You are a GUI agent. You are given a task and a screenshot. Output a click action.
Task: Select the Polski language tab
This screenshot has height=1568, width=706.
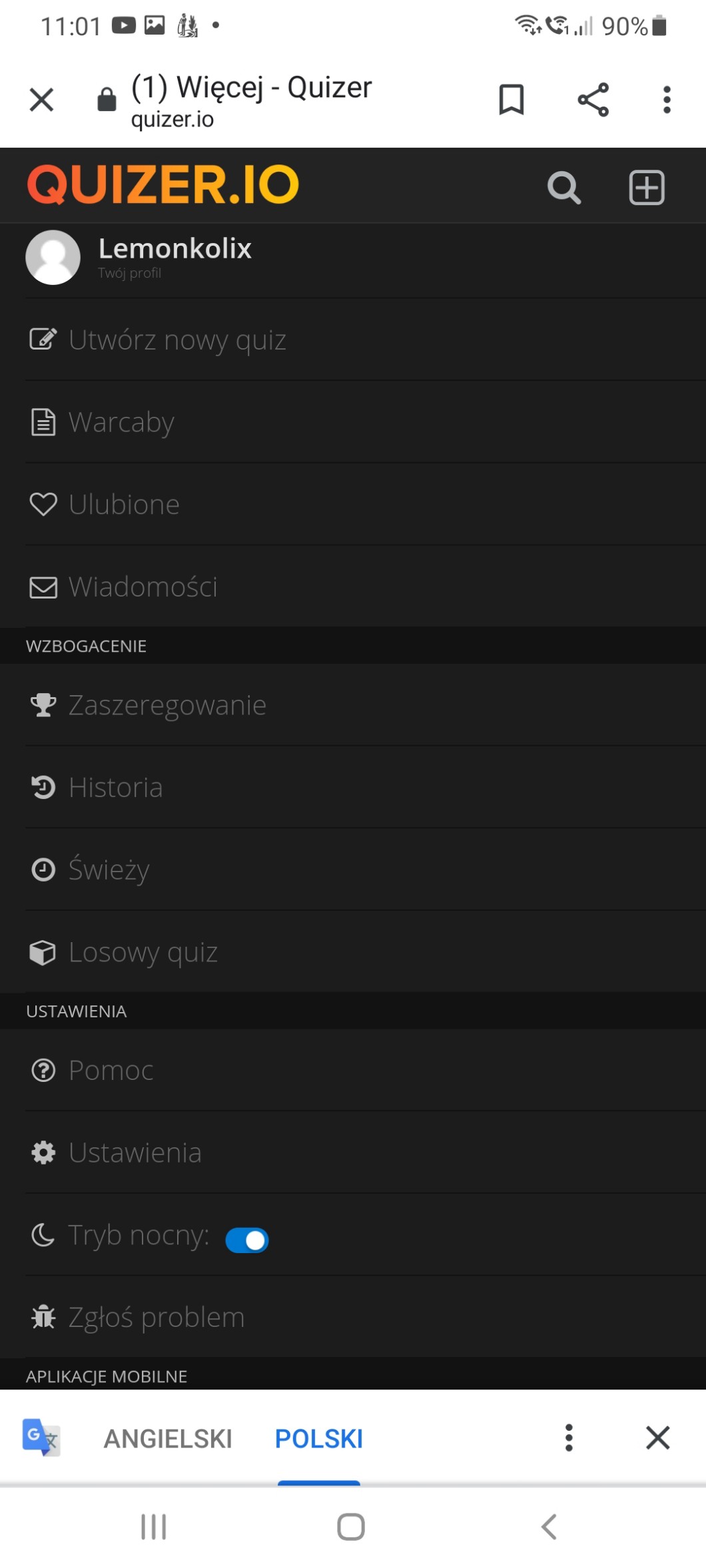pyautogui.click(x=318, y=1438)
